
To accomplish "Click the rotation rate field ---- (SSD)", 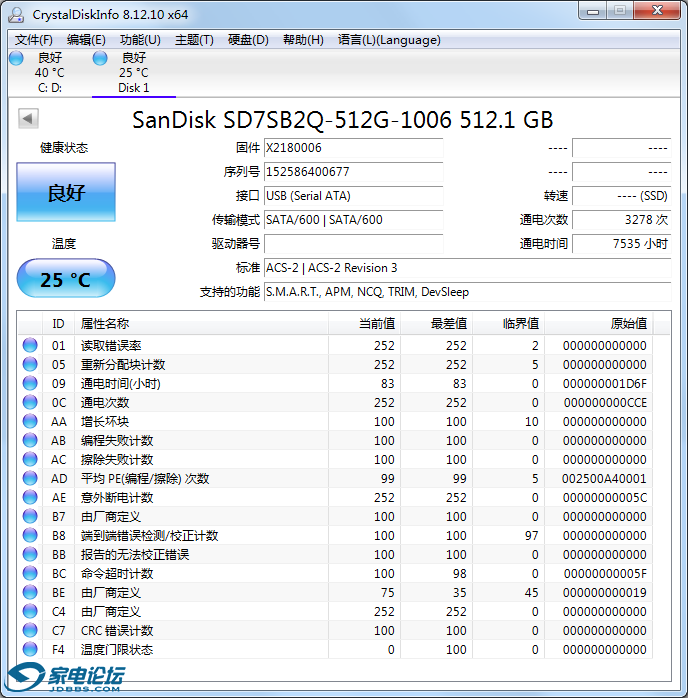I will point(621,196).
